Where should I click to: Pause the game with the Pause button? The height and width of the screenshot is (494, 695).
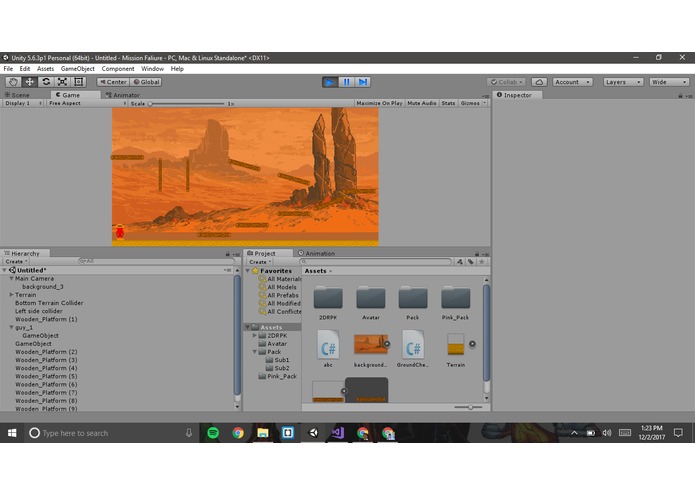coord(346,82)
